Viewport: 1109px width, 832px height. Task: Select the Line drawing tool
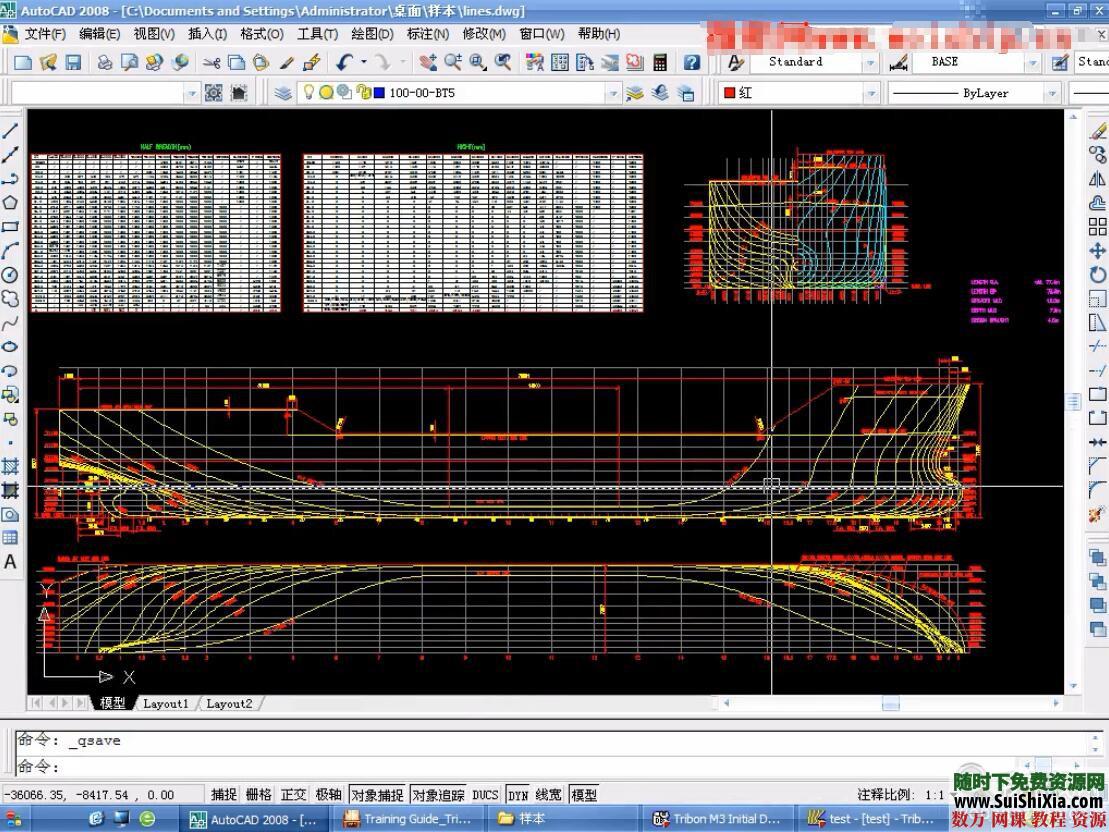[10, 131]
